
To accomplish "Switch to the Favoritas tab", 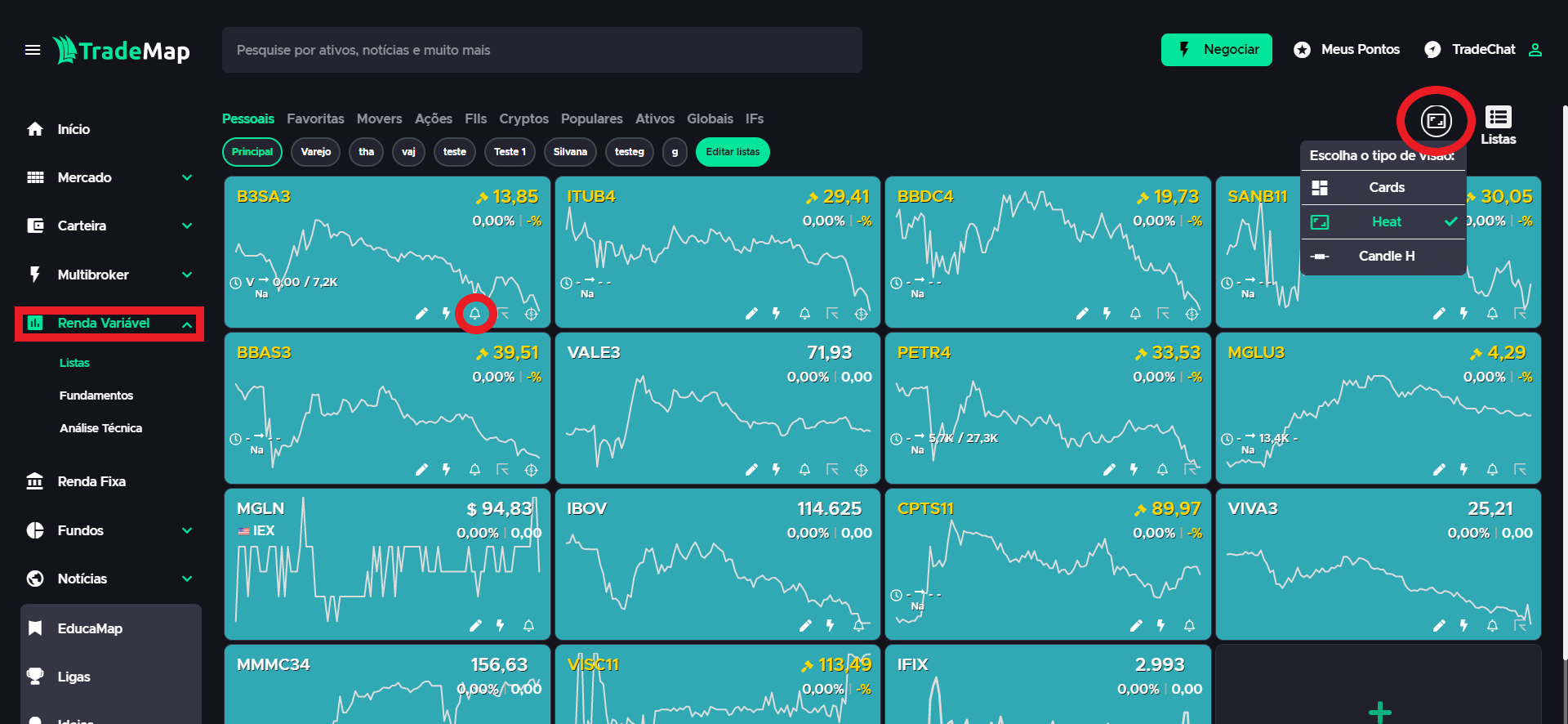I will click(315, 118).
